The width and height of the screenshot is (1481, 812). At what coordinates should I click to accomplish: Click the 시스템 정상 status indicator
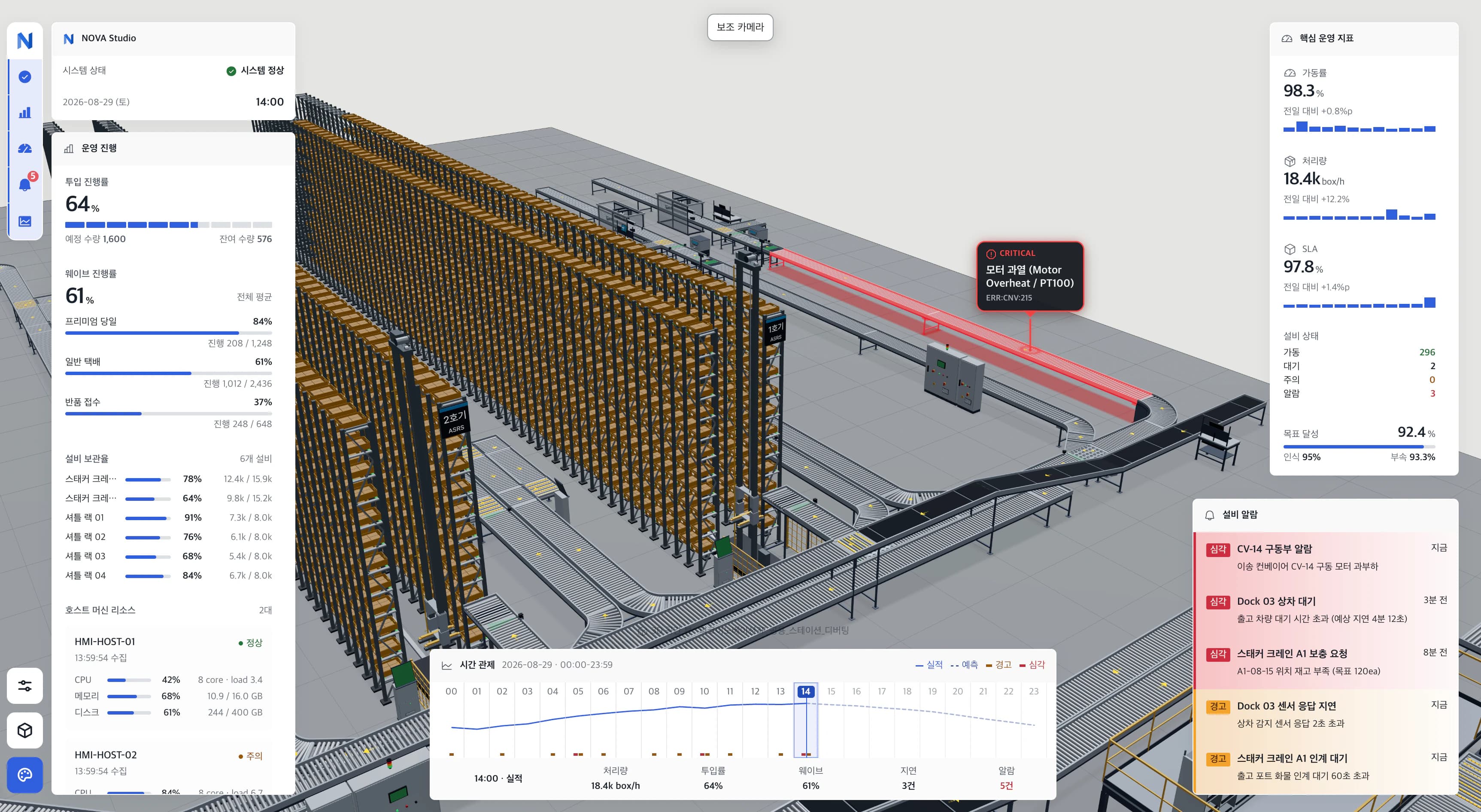[x=255, y=71]
